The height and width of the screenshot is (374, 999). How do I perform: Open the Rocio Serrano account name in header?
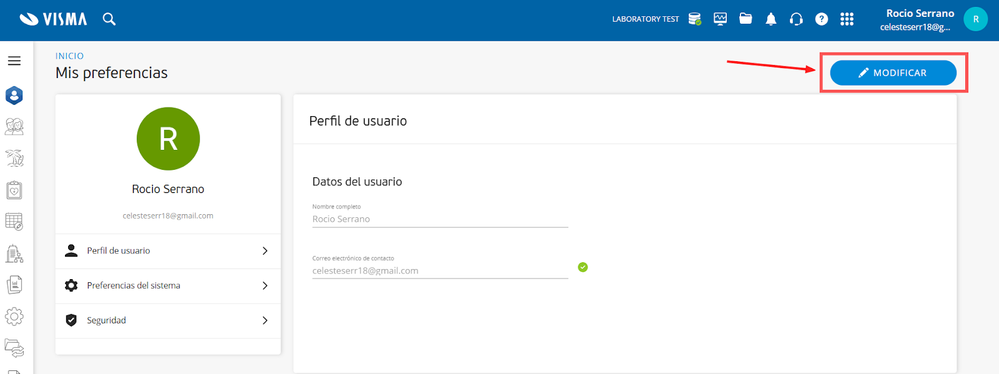point(920,13)
